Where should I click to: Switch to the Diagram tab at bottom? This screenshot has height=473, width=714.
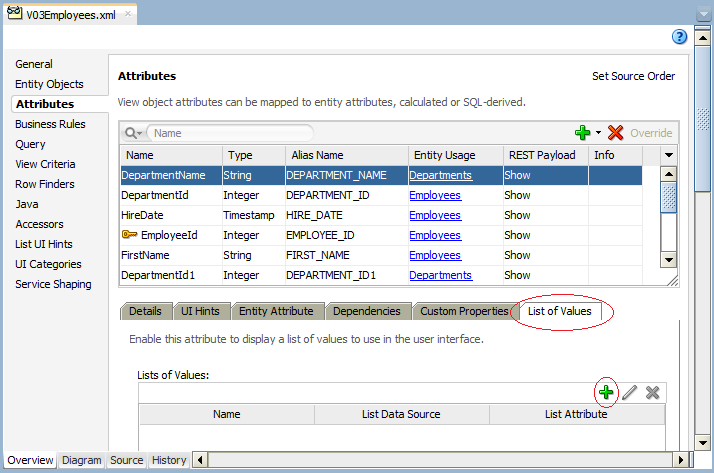pos(82,460)
